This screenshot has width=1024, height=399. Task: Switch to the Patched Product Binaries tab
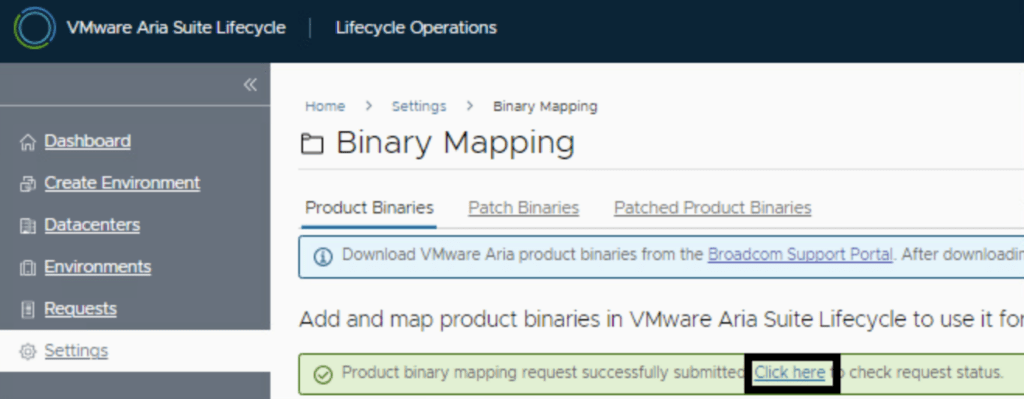712,208
